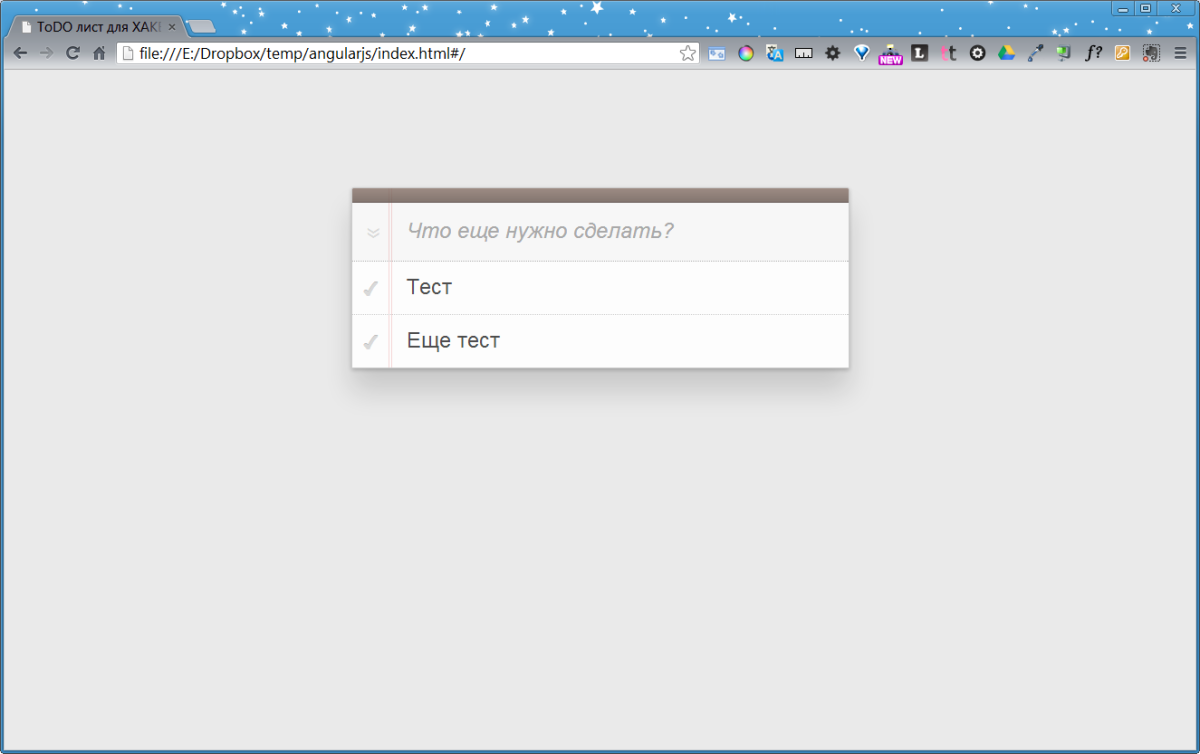Reload the current page

click(72, 54)
